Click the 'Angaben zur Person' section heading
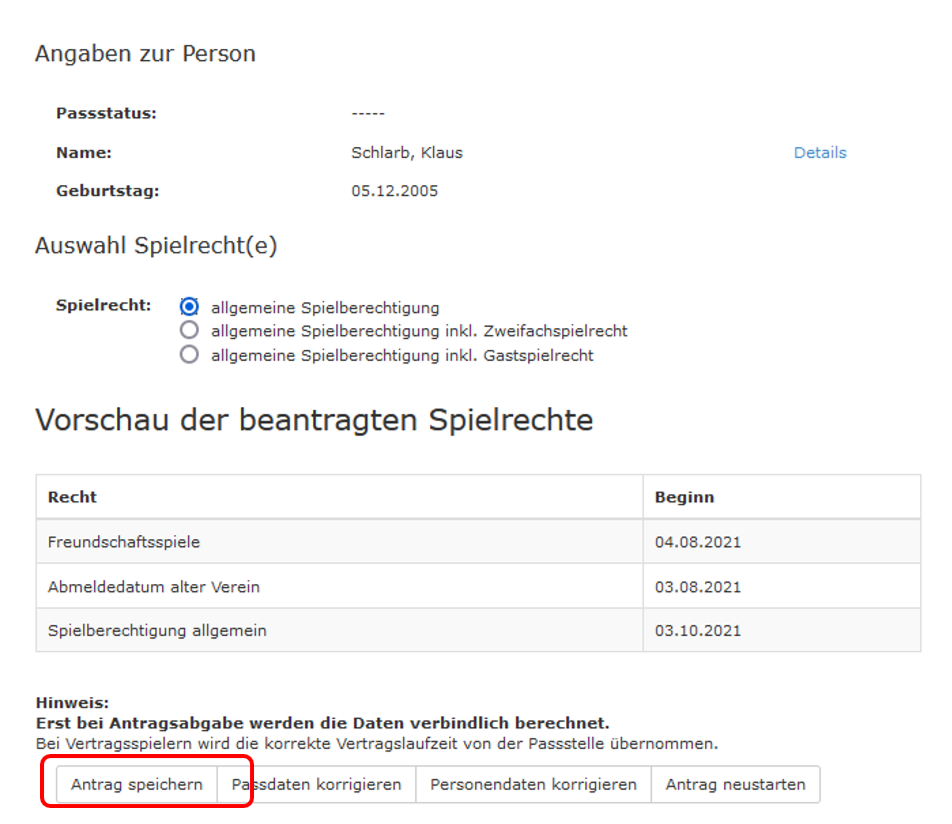Screen dimensions: 952x824 145,54
